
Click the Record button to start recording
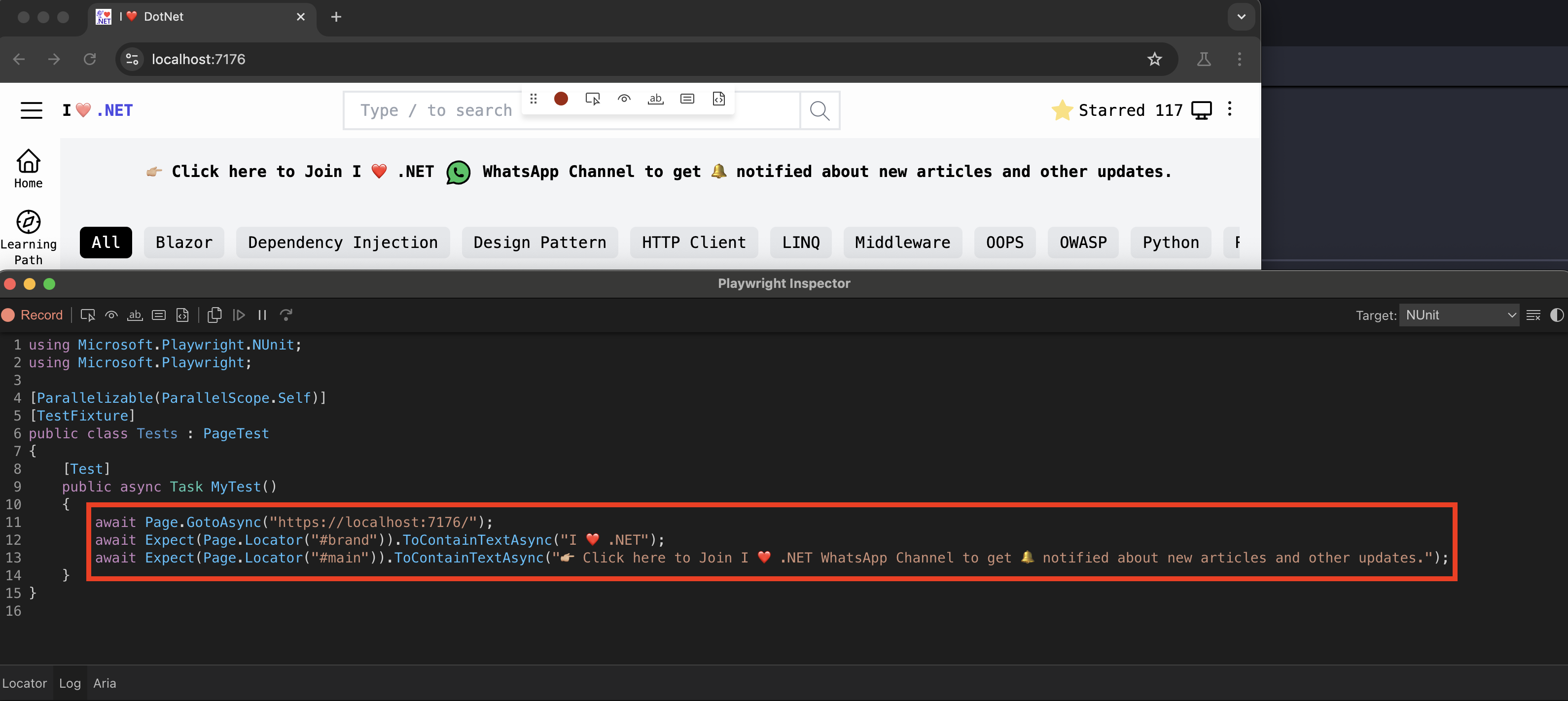point(34,315)
